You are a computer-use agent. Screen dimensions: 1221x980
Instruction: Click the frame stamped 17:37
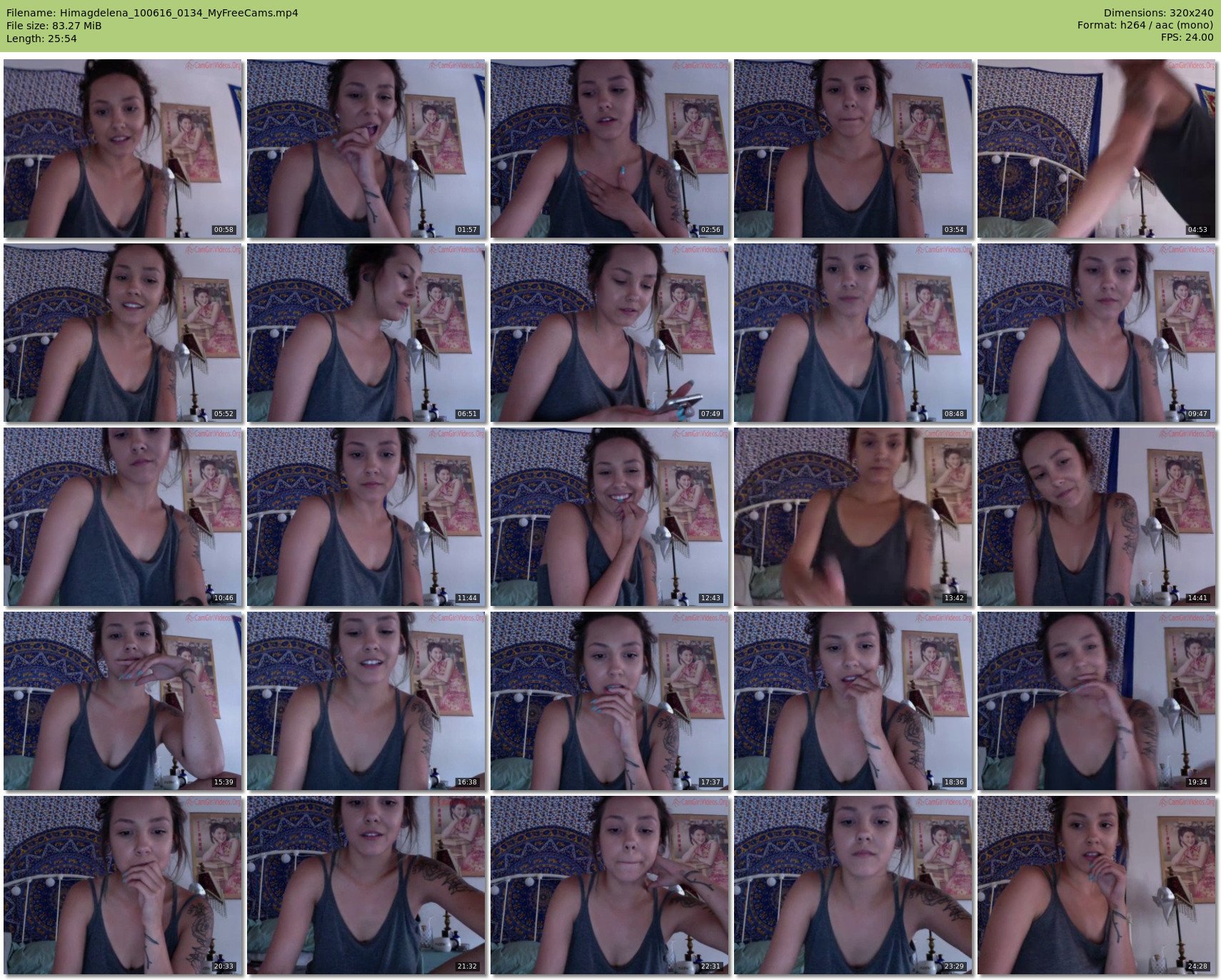coord(610,701)
